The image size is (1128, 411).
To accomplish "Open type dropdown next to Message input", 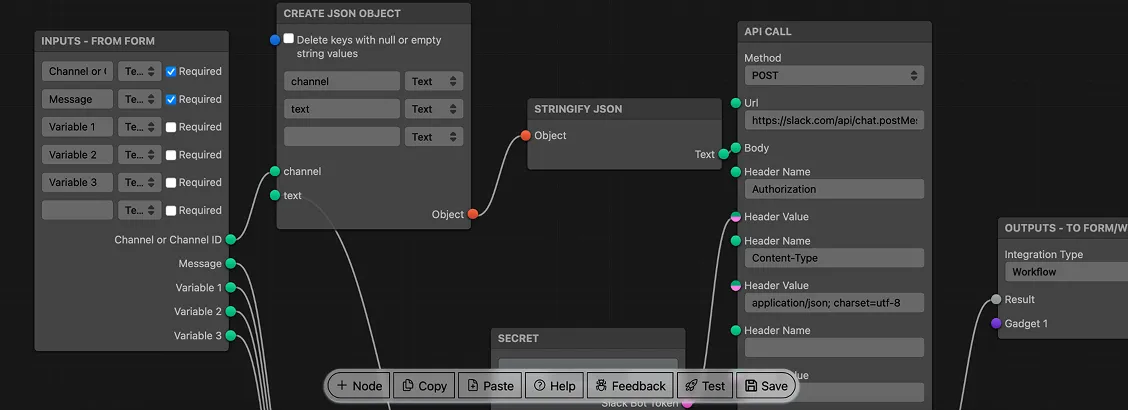I will coord(140,99).
